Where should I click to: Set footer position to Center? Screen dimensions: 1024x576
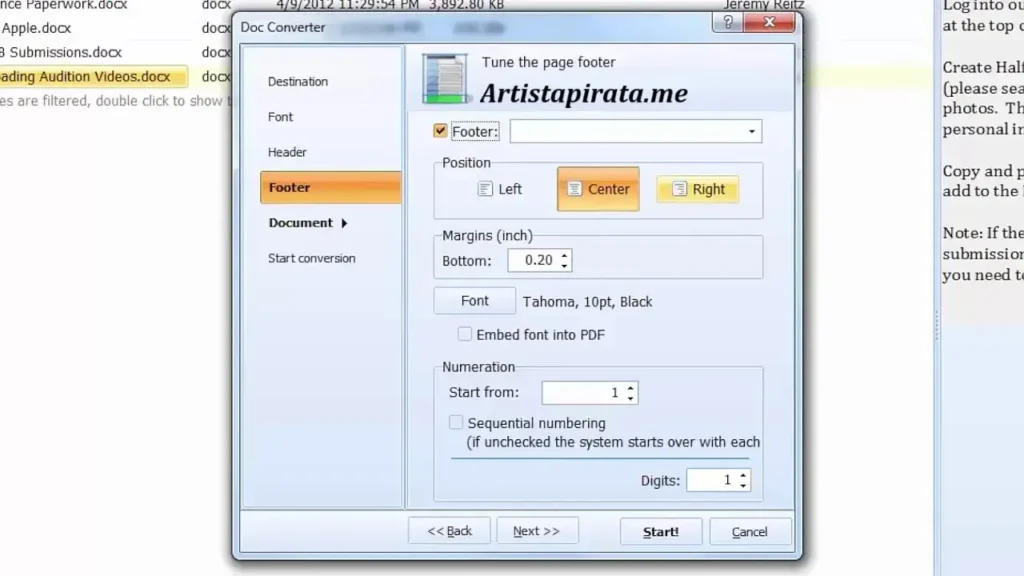598,189
